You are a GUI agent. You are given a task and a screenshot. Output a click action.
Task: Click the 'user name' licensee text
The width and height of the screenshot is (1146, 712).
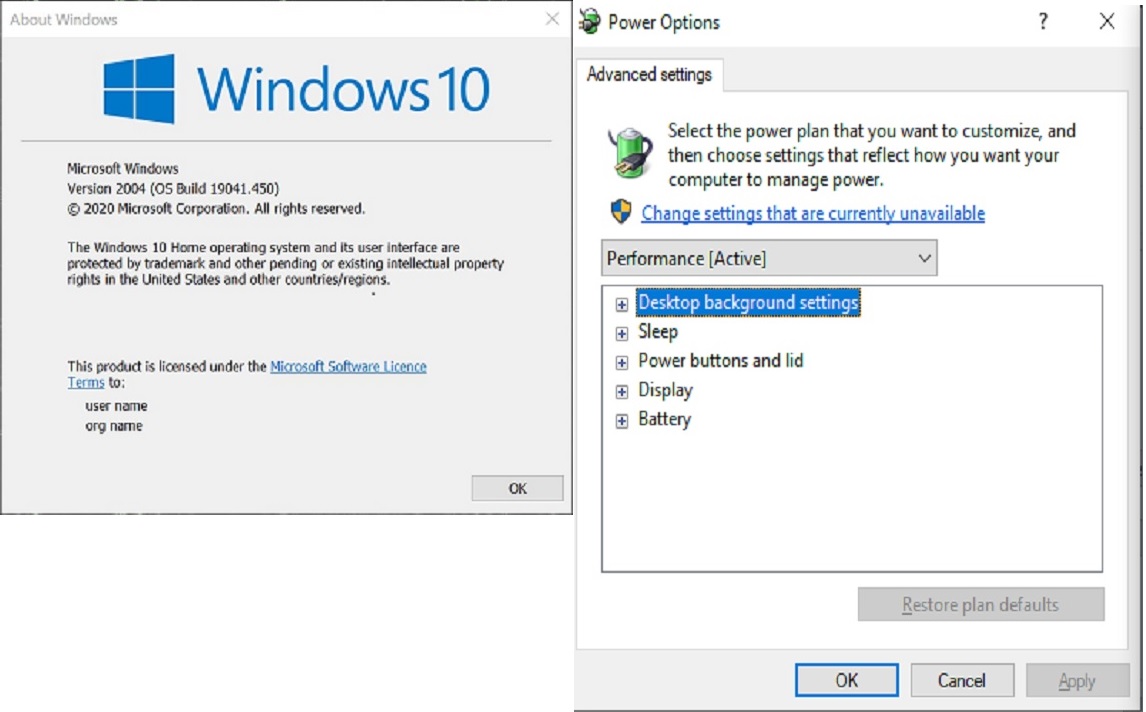pos(116,406)
